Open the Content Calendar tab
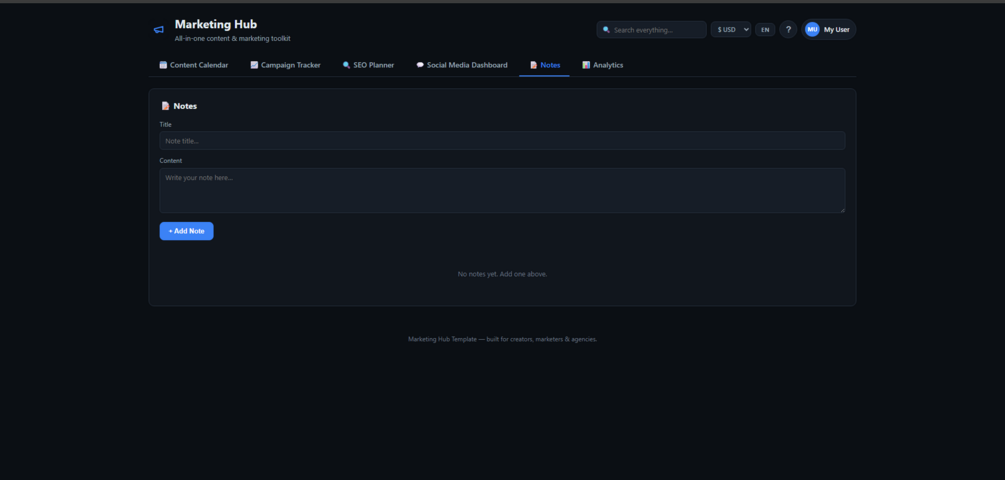 coord(194,65)
